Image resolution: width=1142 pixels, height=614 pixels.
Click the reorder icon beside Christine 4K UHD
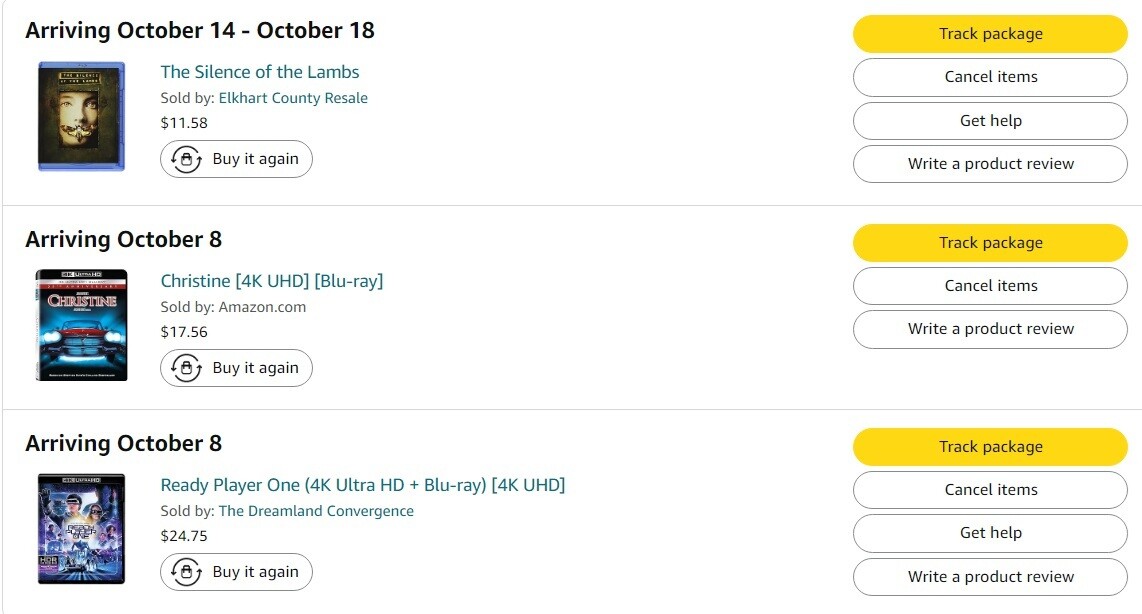pyautogui.click(x=187, y=368)
